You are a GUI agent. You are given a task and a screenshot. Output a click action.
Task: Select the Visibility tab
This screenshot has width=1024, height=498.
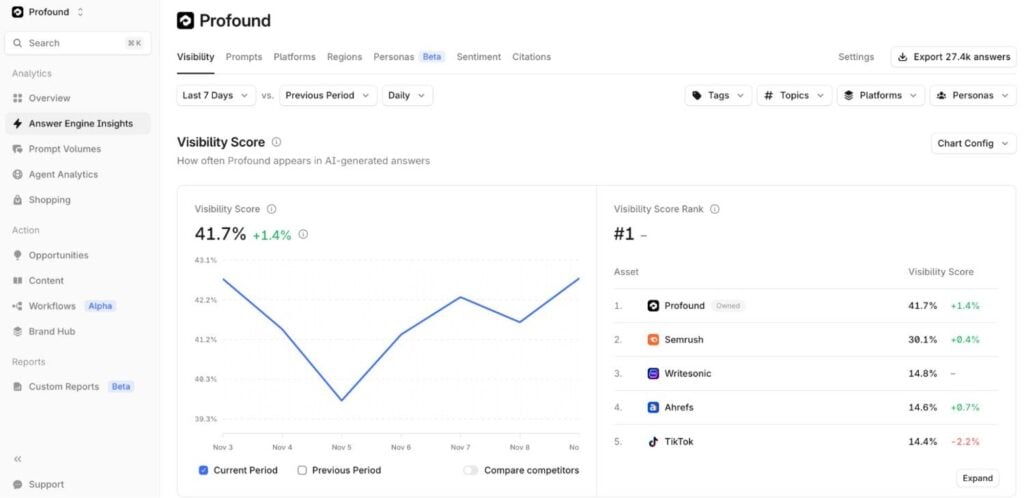click(x=195, y=57)
